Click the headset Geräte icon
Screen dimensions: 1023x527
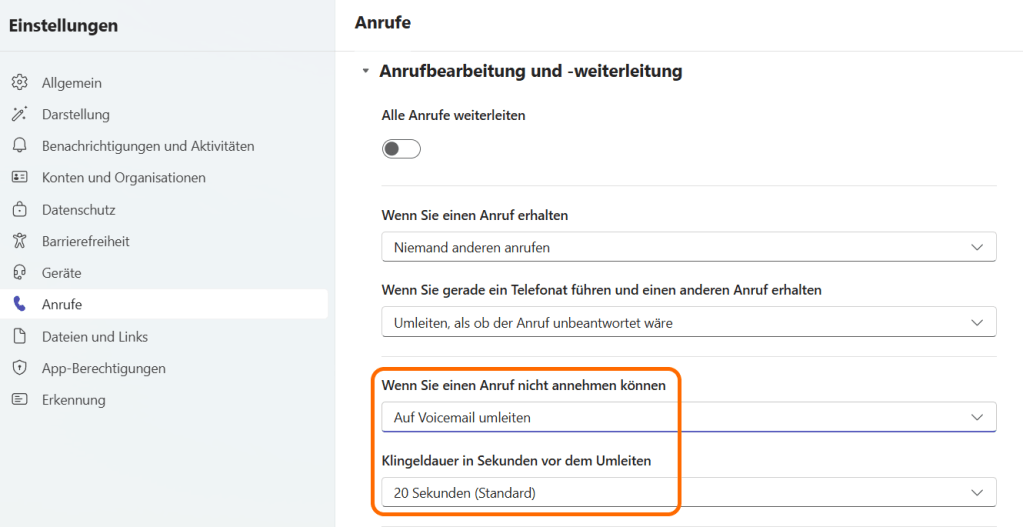tap(19, 273)
